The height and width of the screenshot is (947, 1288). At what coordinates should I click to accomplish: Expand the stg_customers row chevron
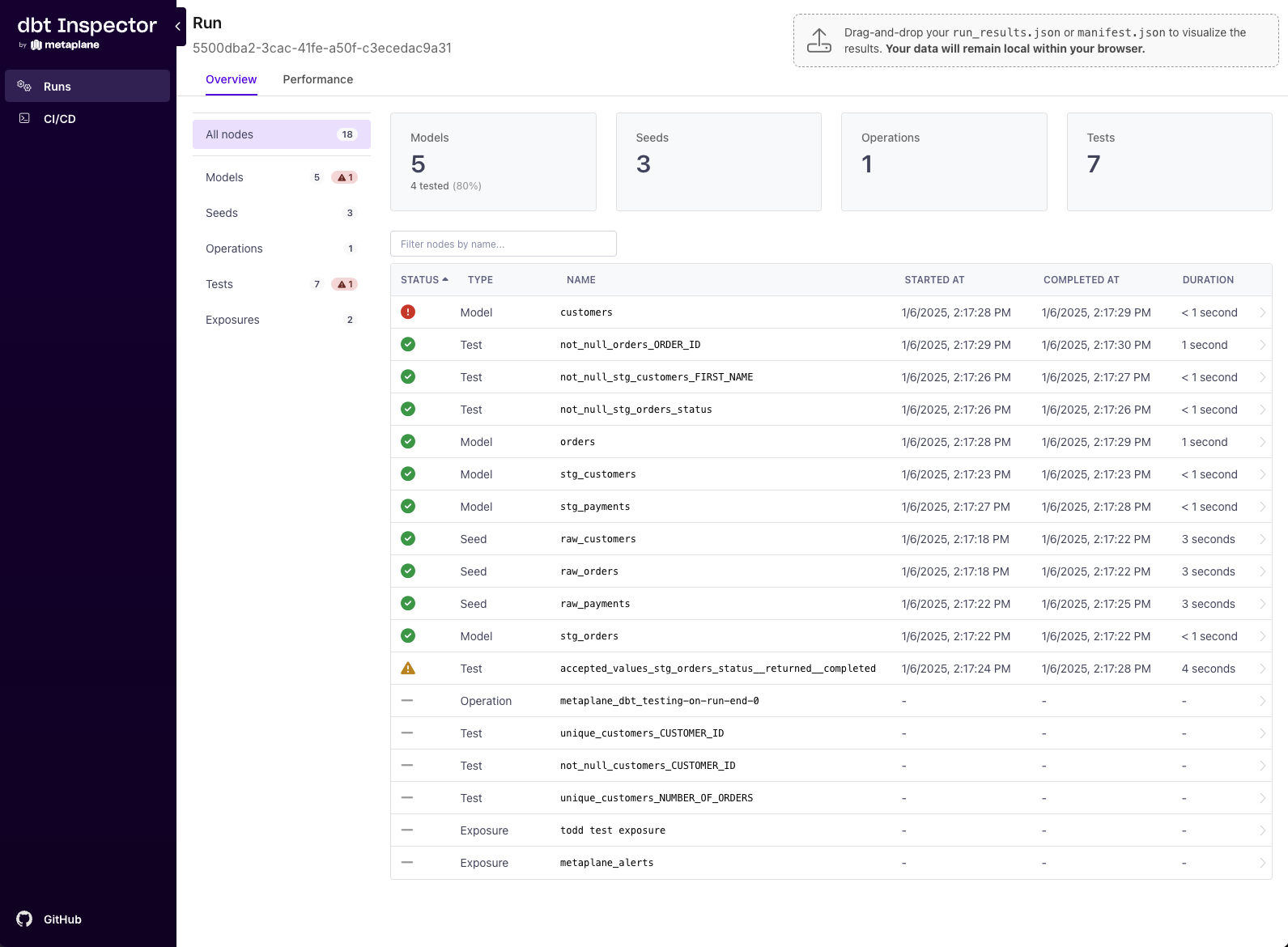[x=1261, y=474]
